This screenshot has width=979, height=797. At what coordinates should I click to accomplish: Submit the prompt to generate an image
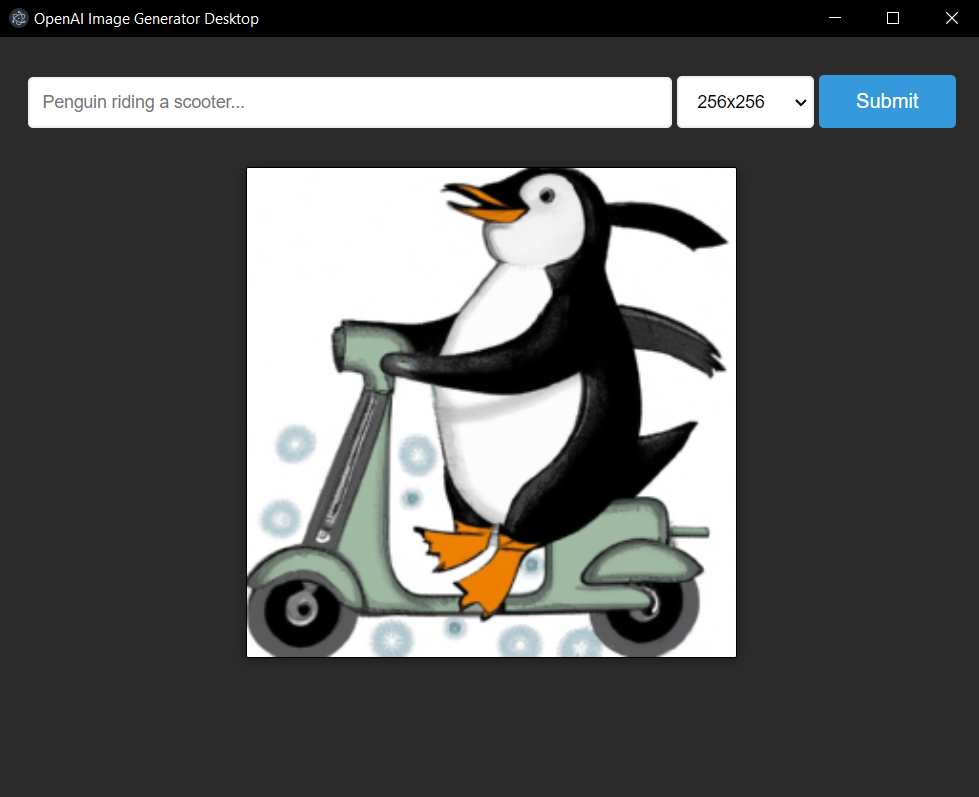pos(887,101)
